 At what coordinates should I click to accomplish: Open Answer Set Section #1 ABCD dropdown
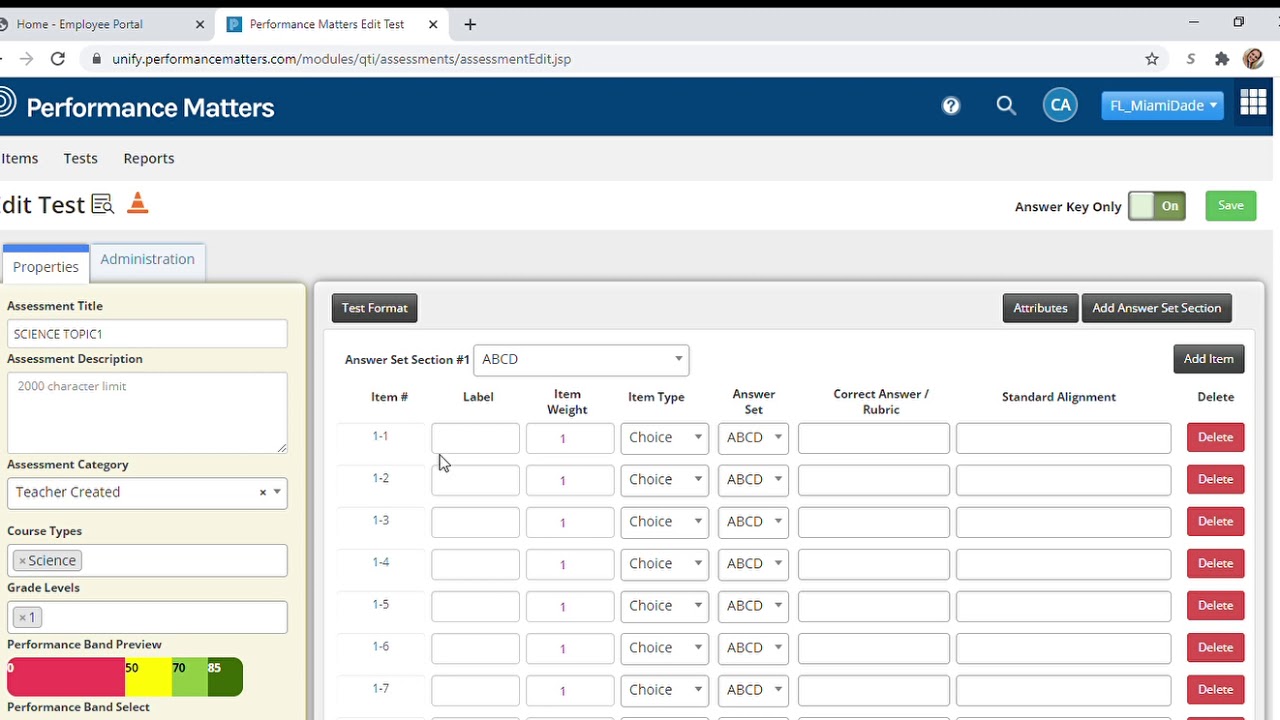pyautogui.click(x=581, y=359)
